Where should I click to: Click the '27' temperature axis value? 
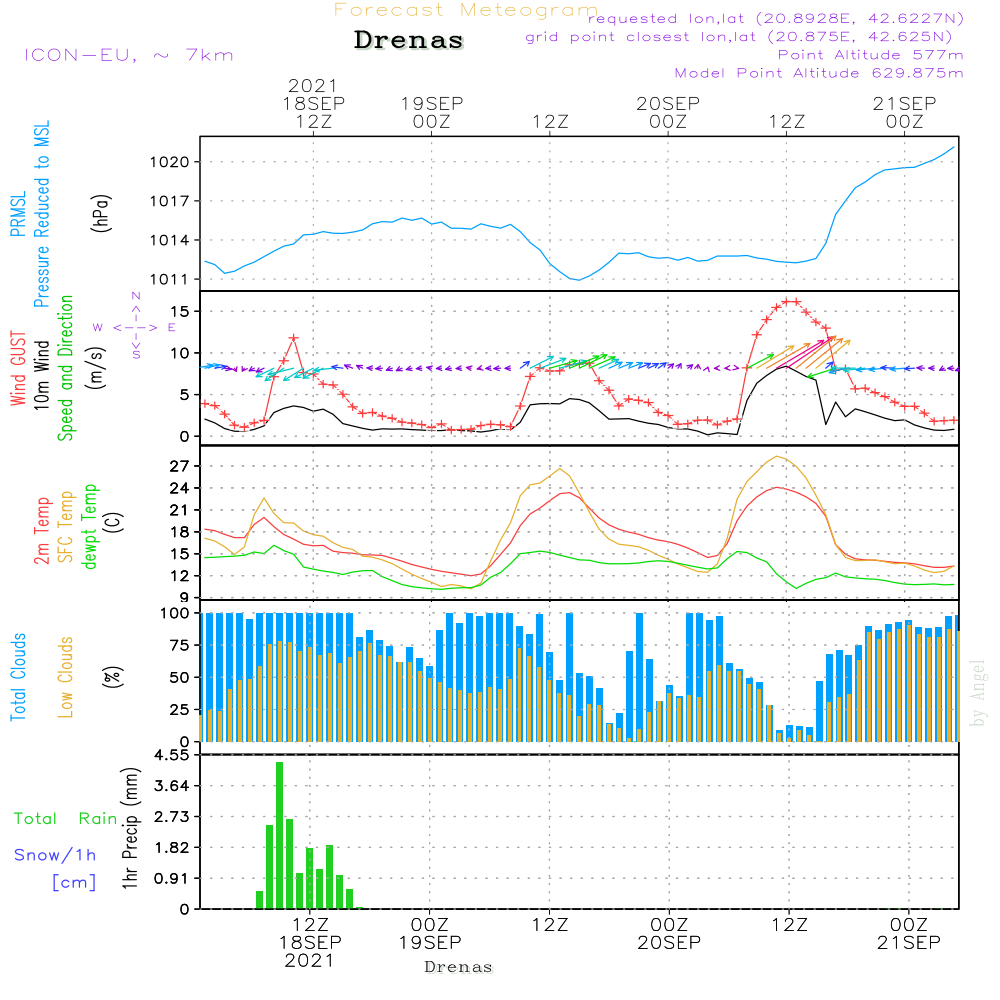coord(179,467)
